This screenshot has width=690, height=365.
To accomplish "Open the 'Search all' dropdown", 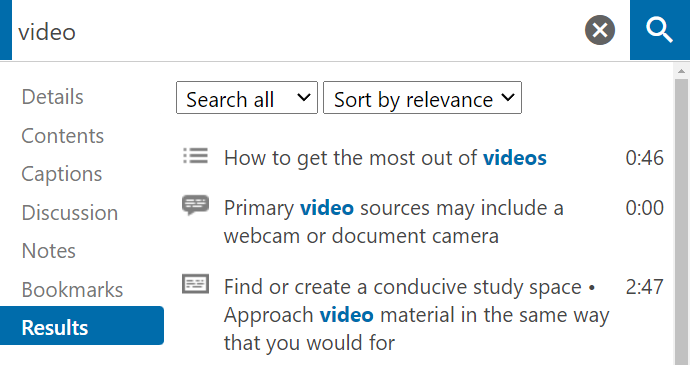I will click(x=247, y=98).
